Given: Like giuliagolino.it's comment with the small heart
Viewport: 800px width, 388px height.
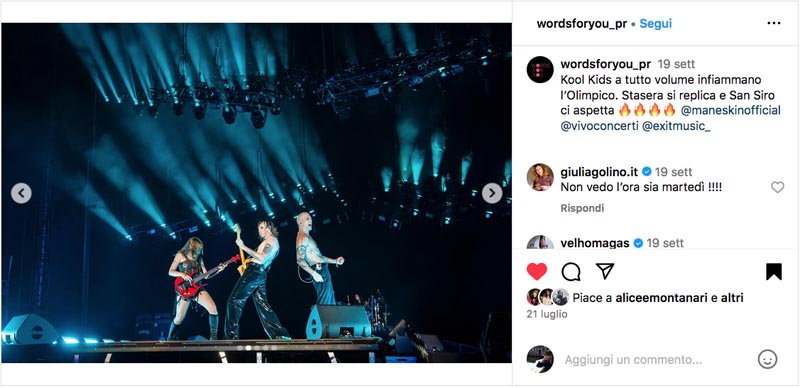Looking at the screenshot, I should [x=777, y=187].
